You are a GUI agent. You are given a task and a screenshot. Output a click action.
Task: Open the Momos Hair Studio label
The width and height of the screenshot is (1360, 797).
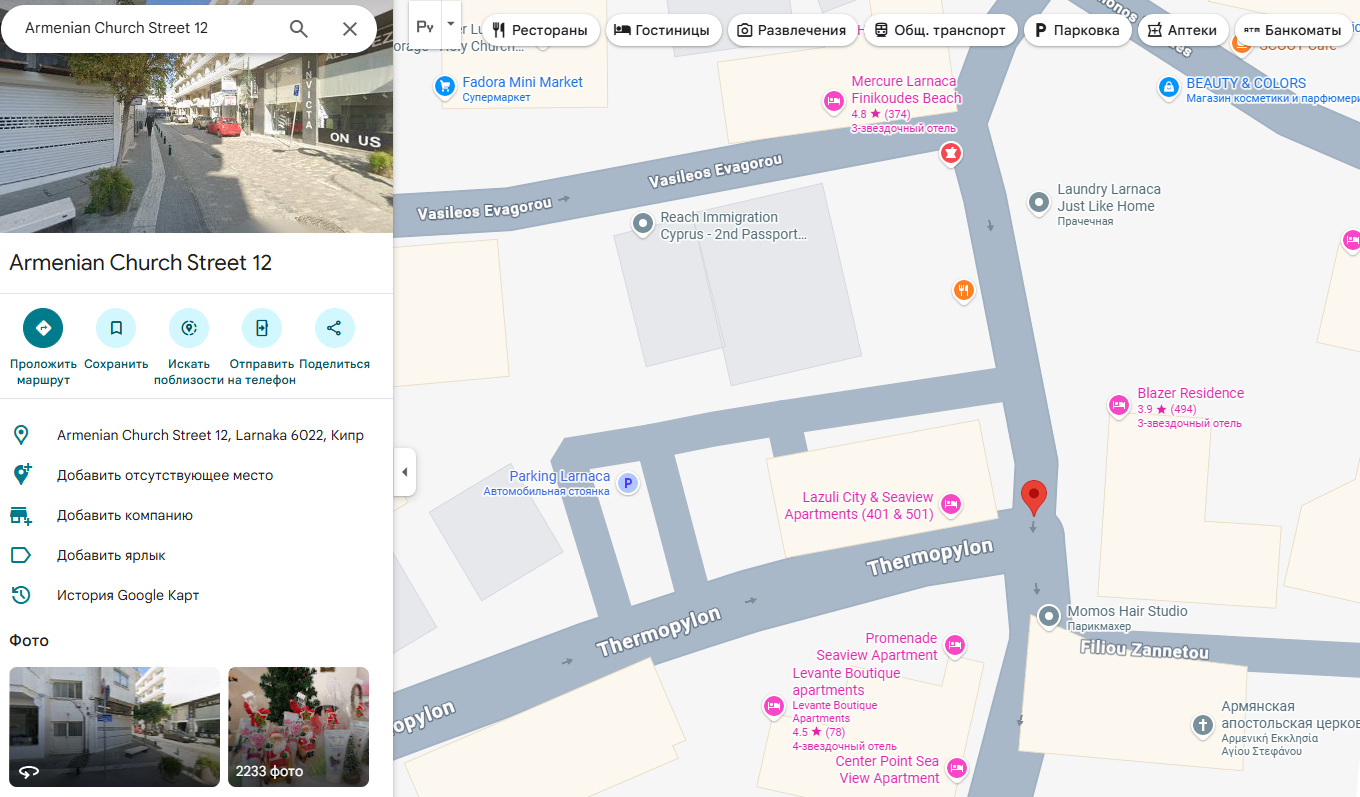click(1127, 611)
